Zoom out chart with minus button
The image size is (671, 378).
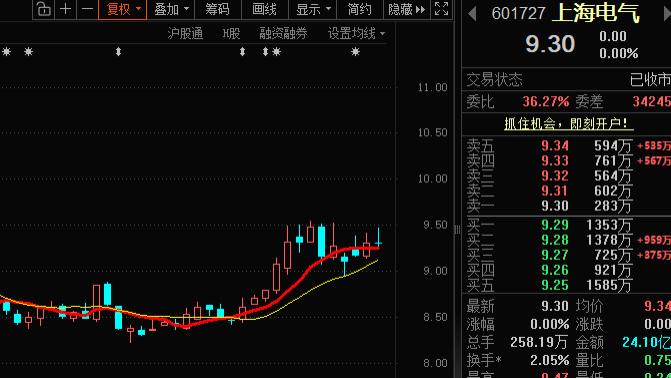(x=87, y=9)
